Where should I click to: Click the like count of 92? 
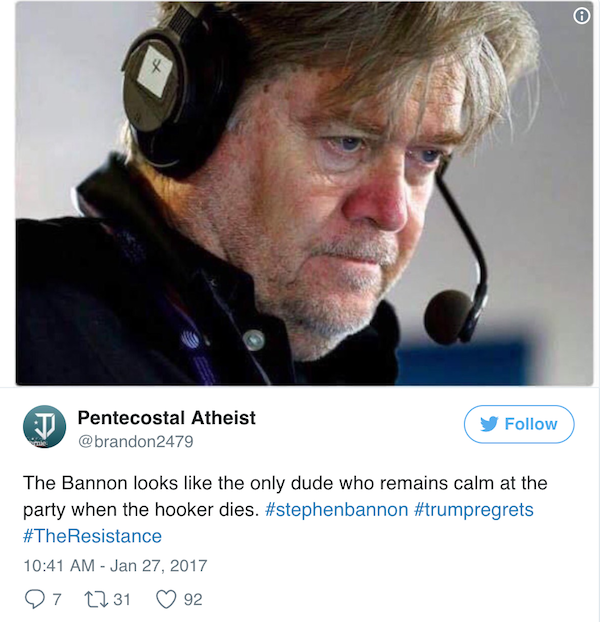click(x=193, y=599)
